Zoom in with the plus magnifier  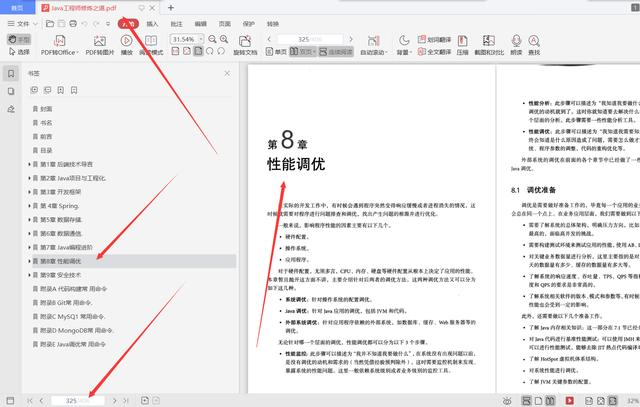(224, 39)
